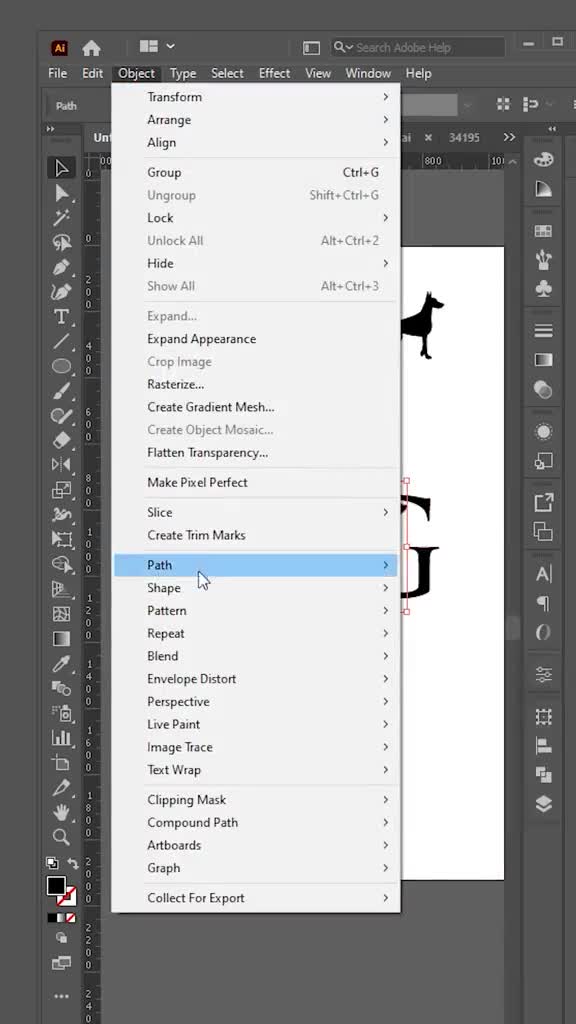Expand the Clipping Mask submenu
The height and width of the screenshot is (1024, 576).
[256, 799]
